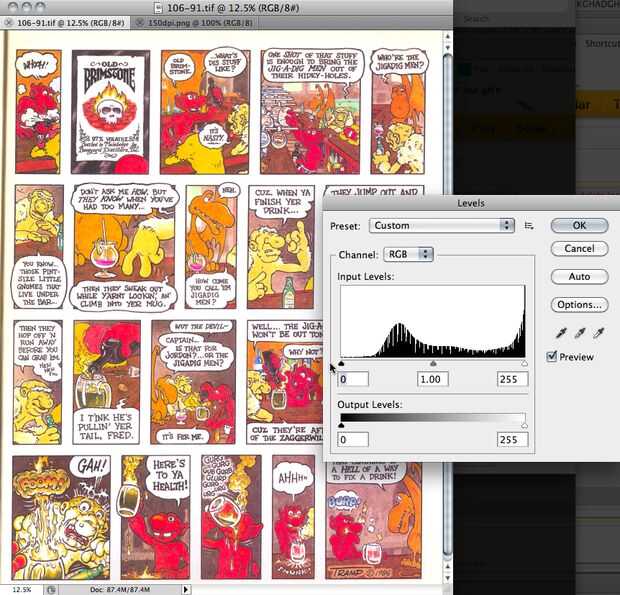Click the input midtone gamma slider
Viewport: 620px width, 595px height.
[433, 363]
